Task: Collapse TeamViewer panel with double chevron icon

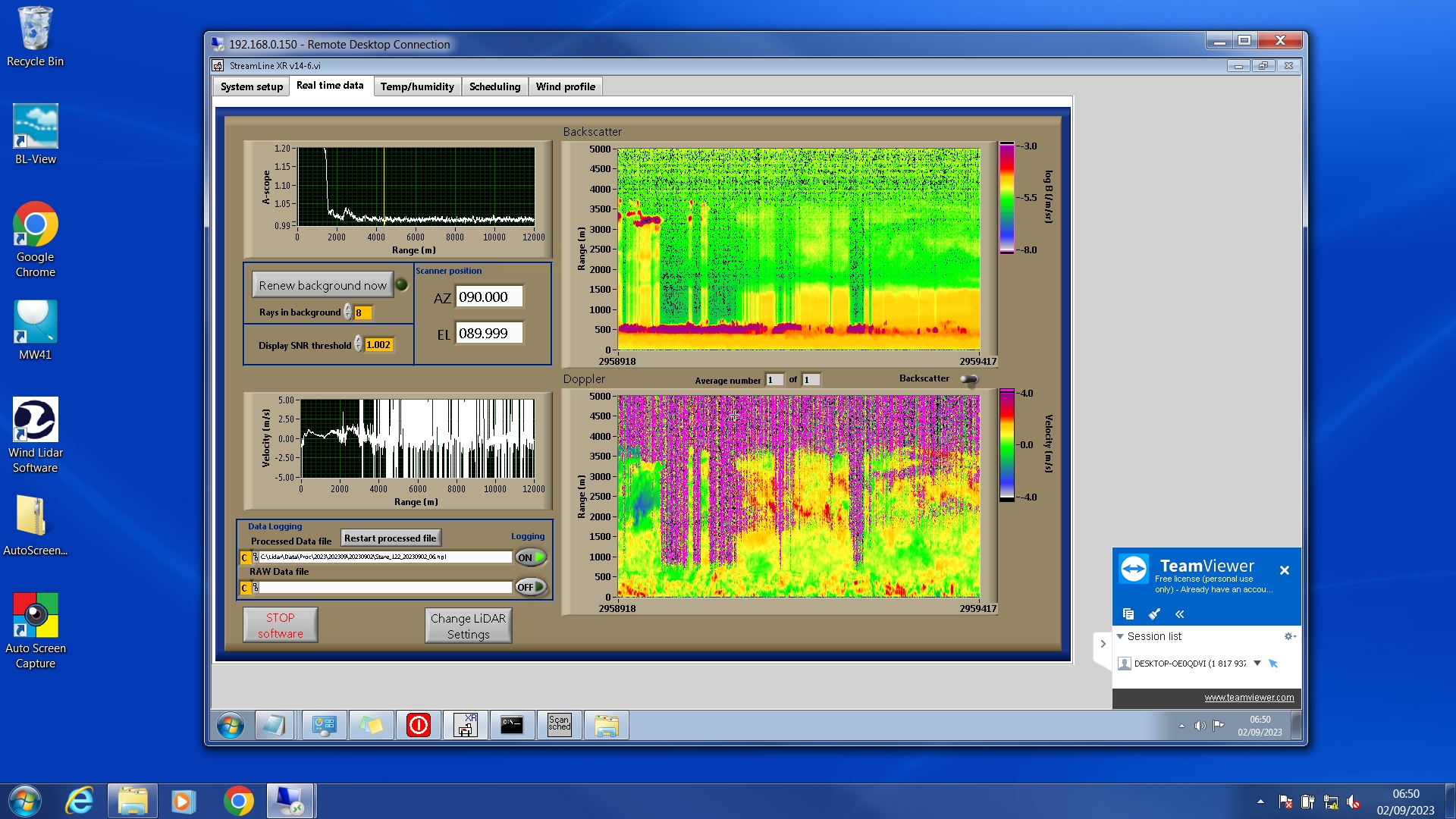Action: pos(1179,614)
